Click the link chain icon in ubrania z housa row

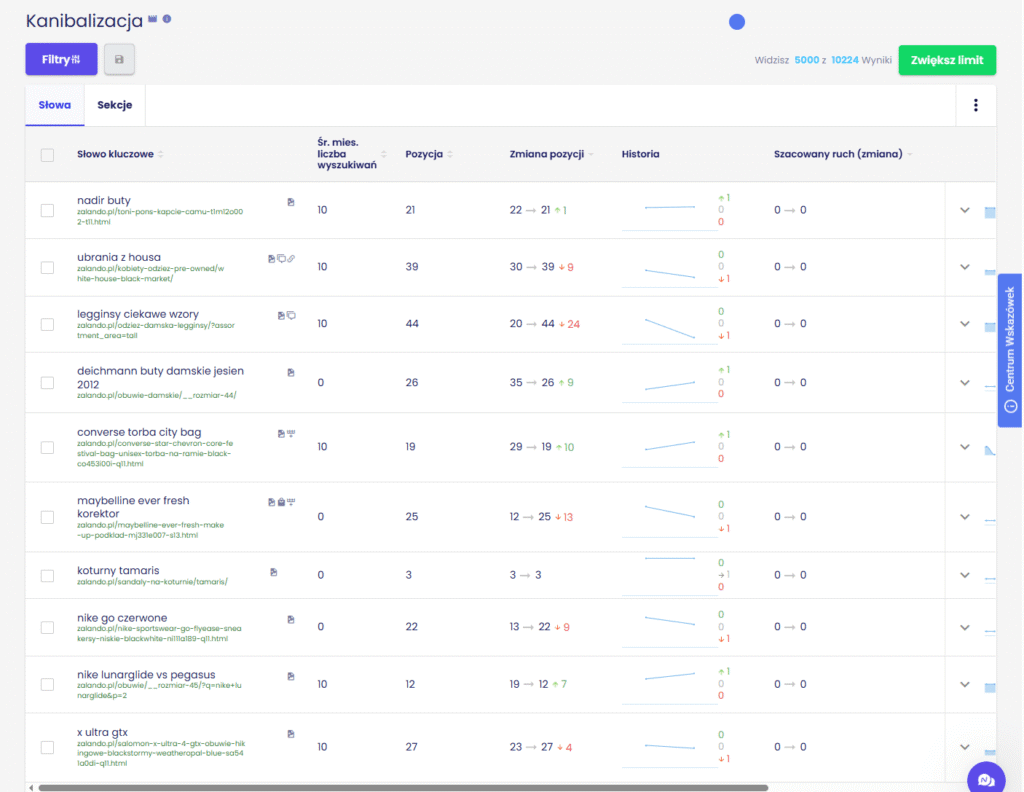tap(291, 259)
